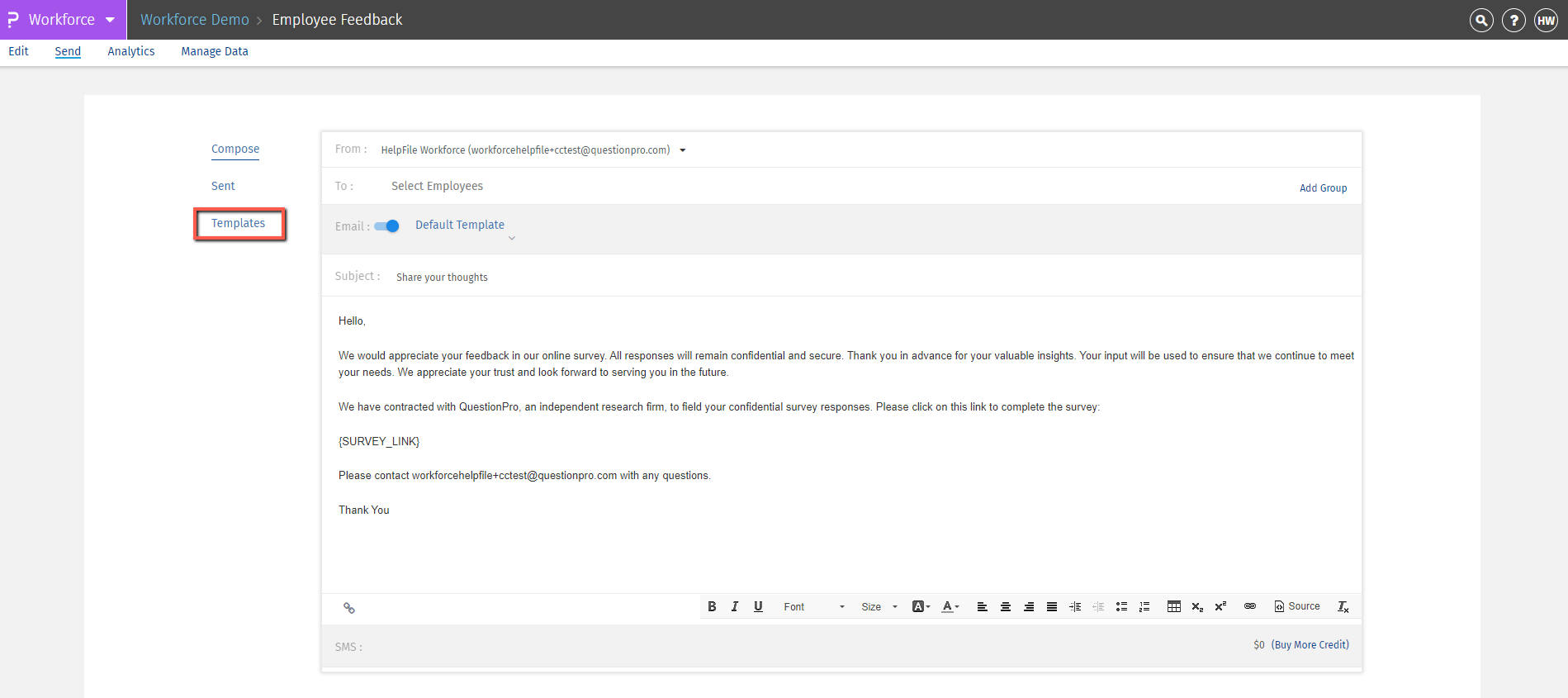
Task: Open the background color picker dropdown
Action: point(921,606)
